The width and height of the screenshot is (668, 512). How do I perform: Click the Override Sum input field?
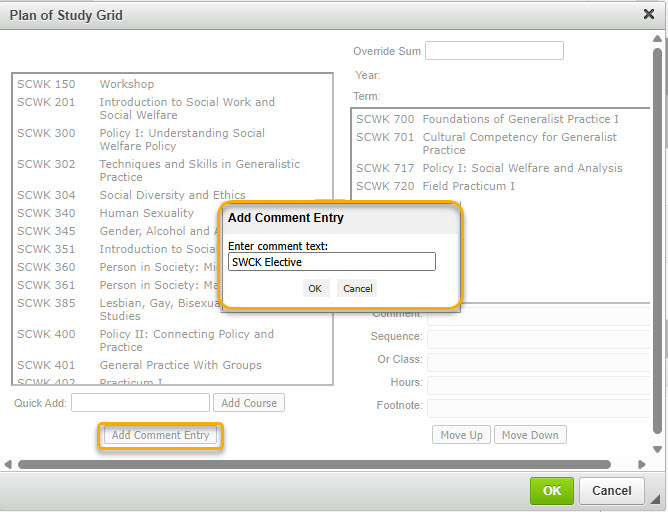(x=494, y=51)
